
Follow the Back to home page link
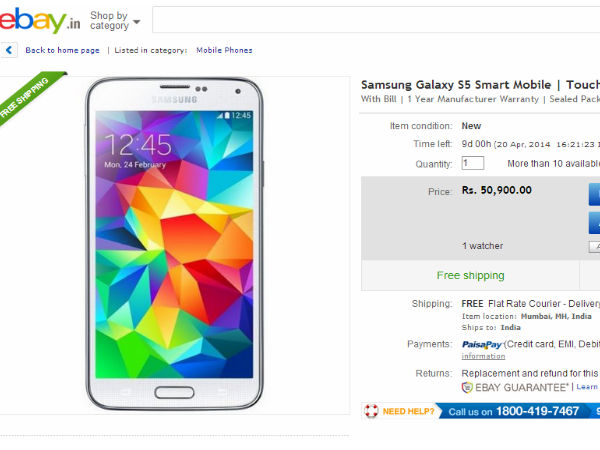(x=62, y=50)
